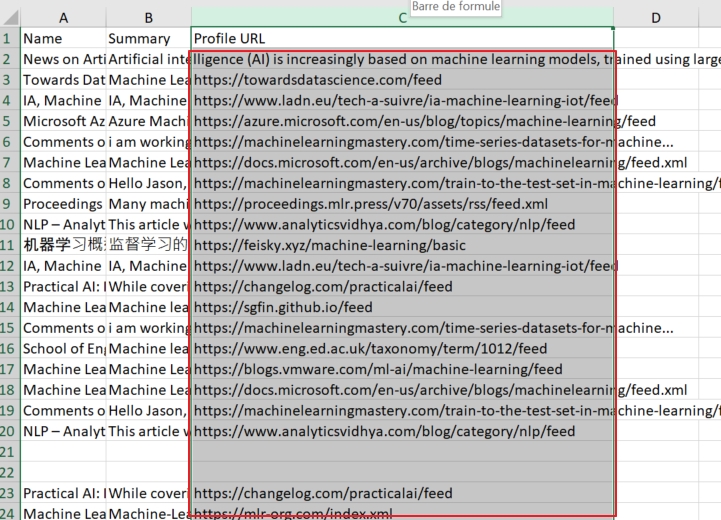
Task: Click the 'News on Arti' name cell
Action: pyautogui.click(x=63, y=59)
